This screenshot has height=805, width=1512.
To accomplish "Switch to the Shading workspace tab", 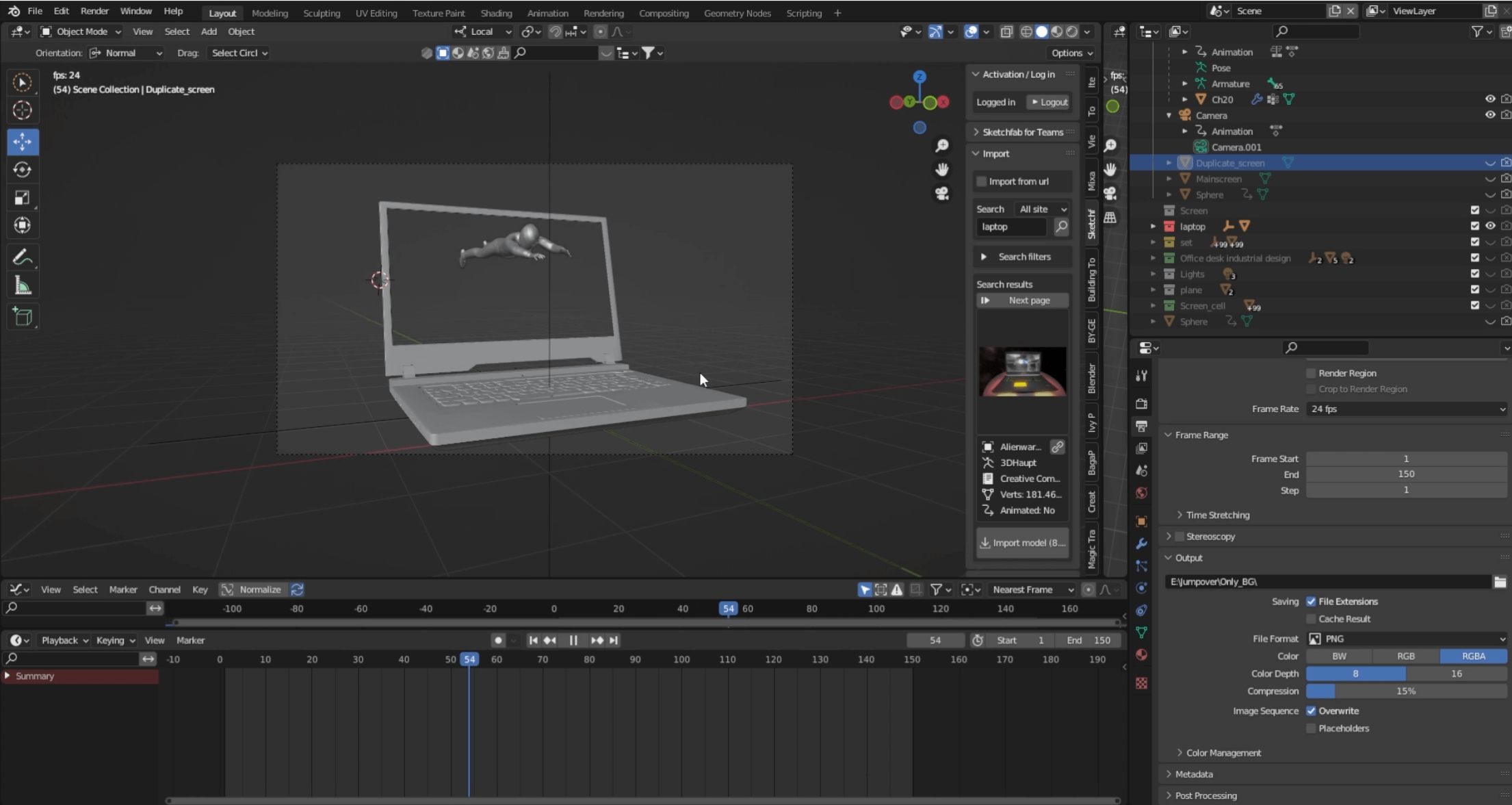I will pyautogui.click(x=495, y=12).
